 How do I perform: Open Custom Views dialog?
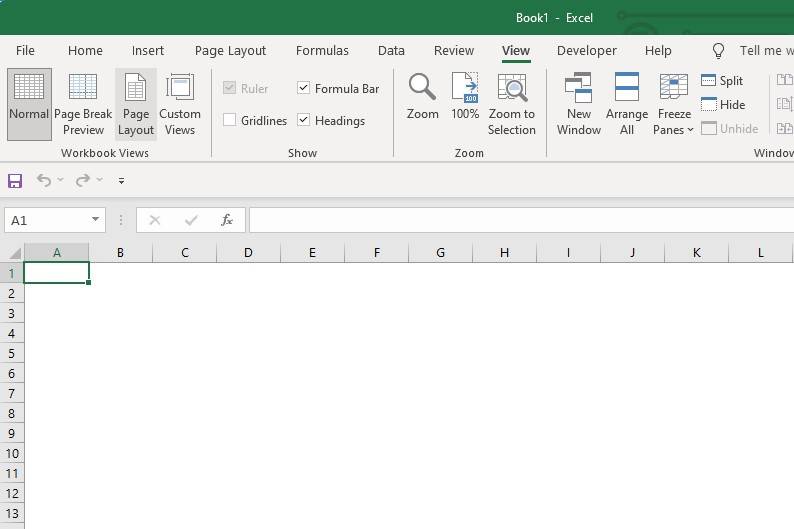point(180,104)
